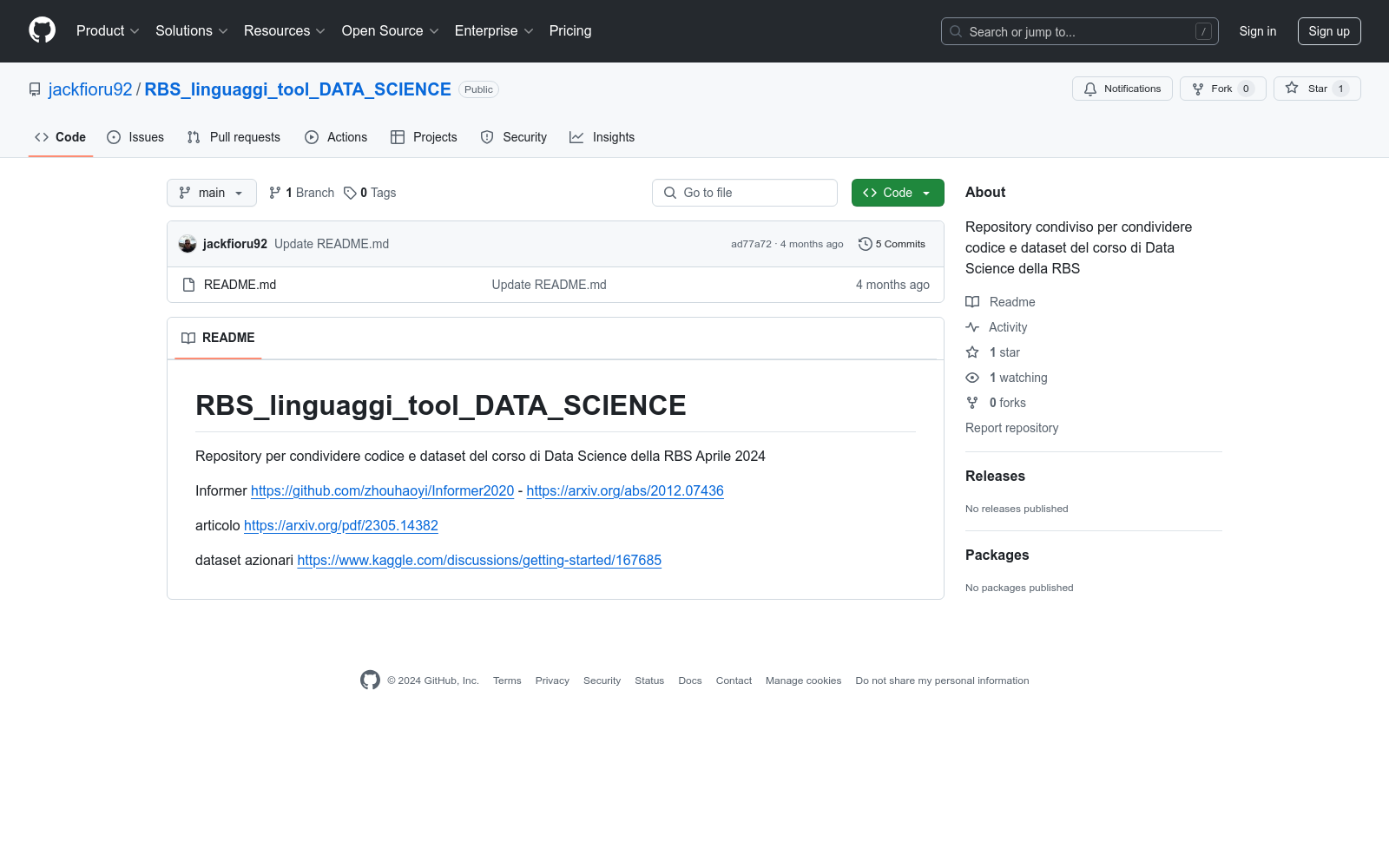Switch to the Issues tab
This screenshot has width=1389, height=868.
(135, 137)
